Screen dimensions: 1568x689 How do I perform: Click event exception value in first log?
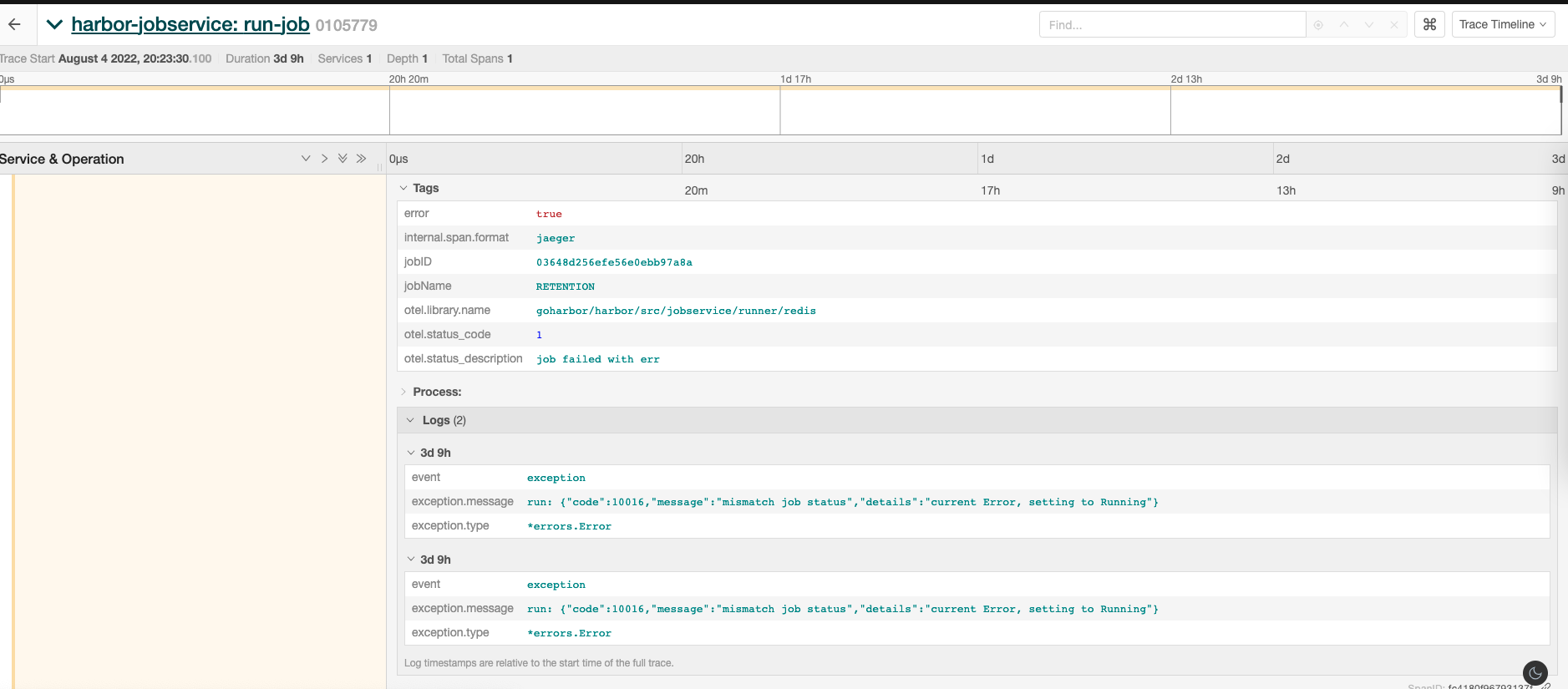click(556, 479)
